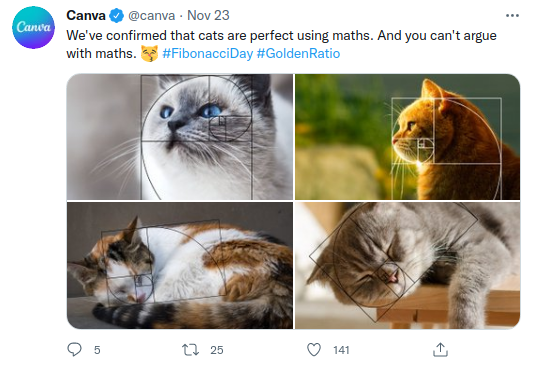Open the calico sleeping cat photo
This screenshot has height=366, width=536.
coord(180,265)
